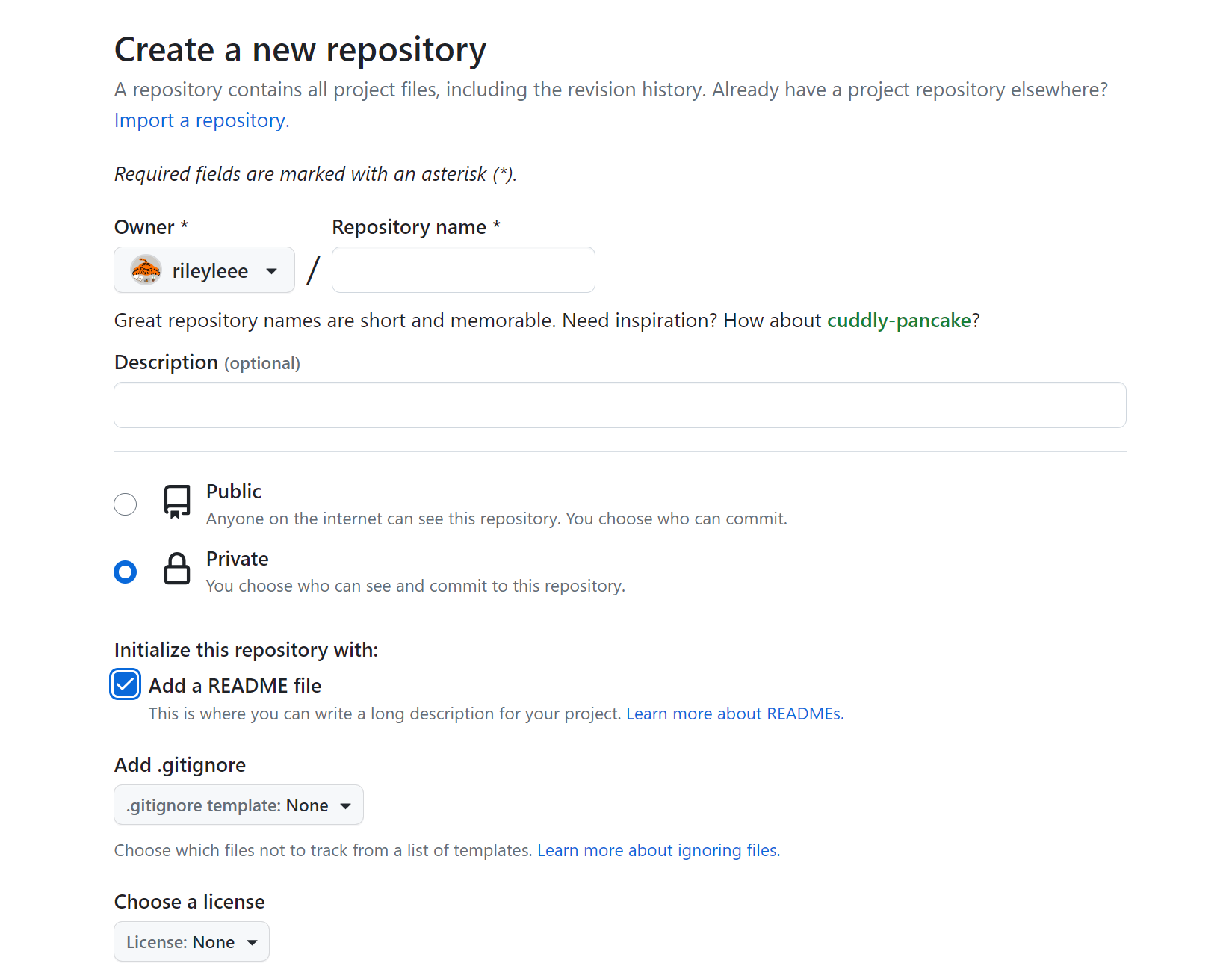Click the Initialize this repository with heading
1232x975 pixels.
click(x=247, y=650)
